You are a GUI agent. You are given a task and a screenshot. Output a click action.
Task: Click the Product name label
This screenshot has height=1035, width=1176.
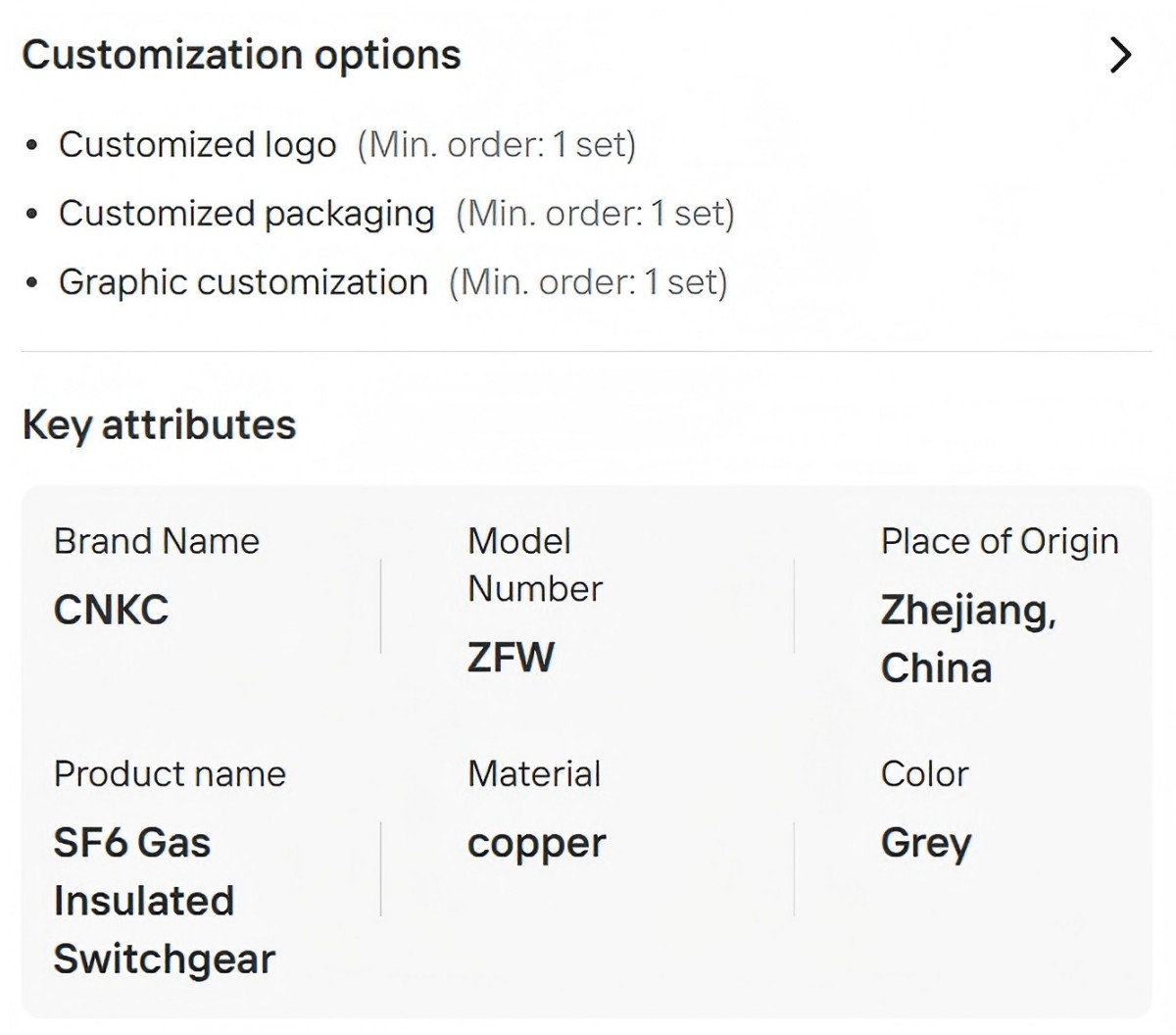tap(170, 774)
